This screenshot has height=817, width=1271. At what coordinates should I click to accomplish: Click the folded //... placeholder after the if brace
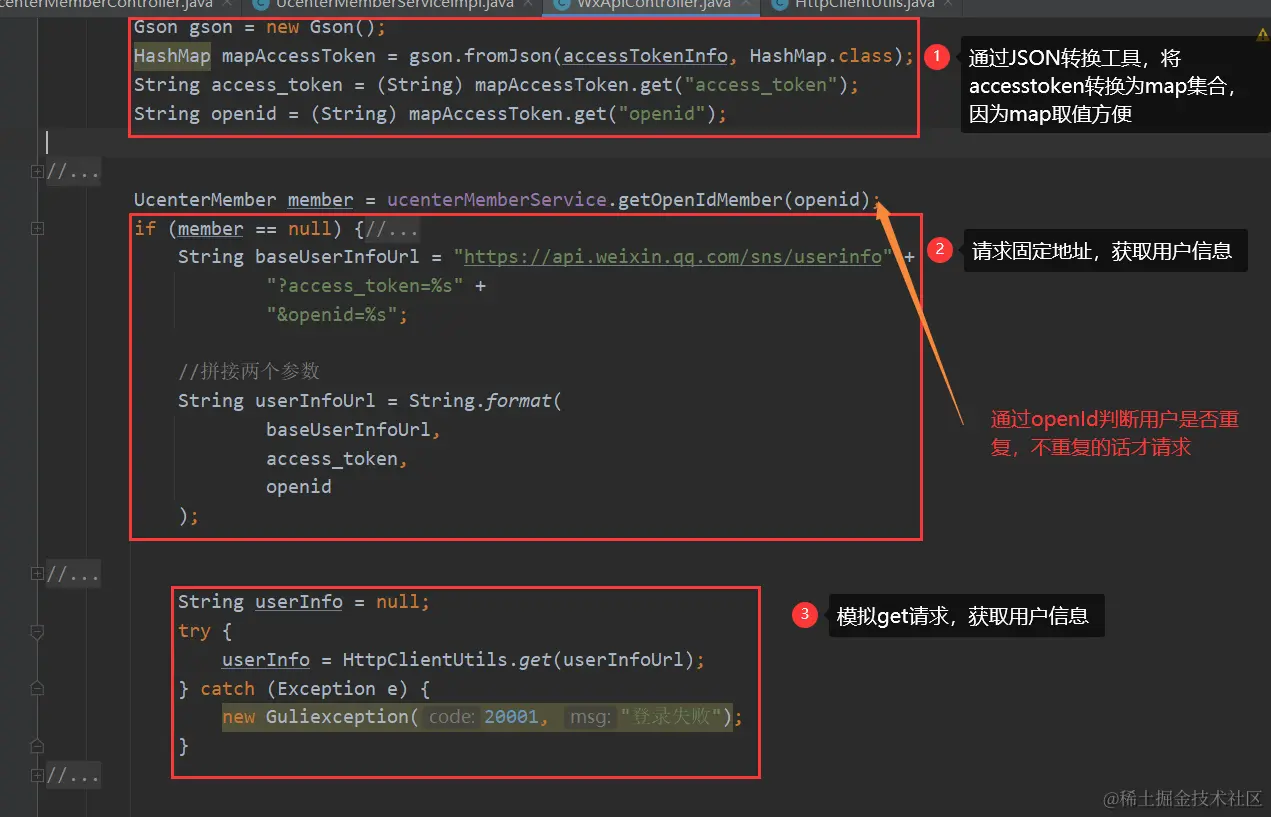coord(392,229)
